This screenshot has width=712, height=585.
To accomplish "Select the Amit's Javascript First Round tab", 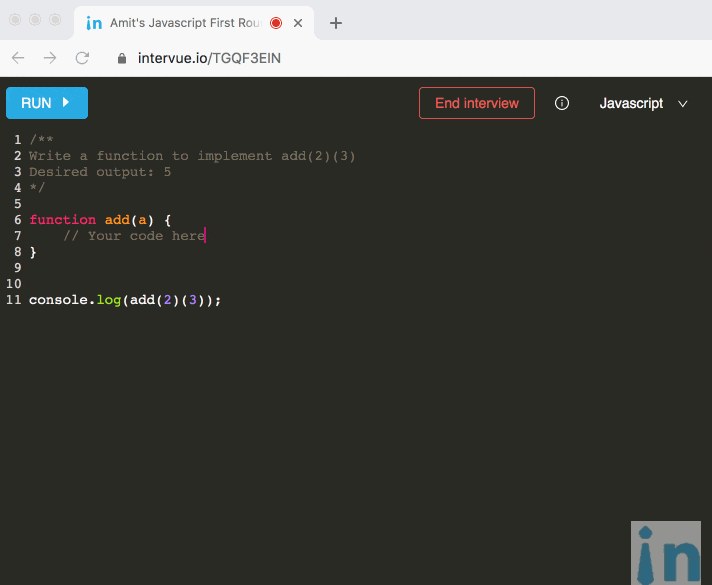I will (180, 23).
